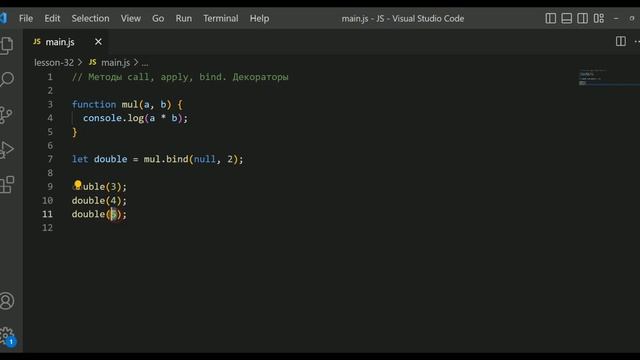This screenshot has height=360, width=640.
Task: Click 'double(4);' on line 10
Action: click(99, 200)
